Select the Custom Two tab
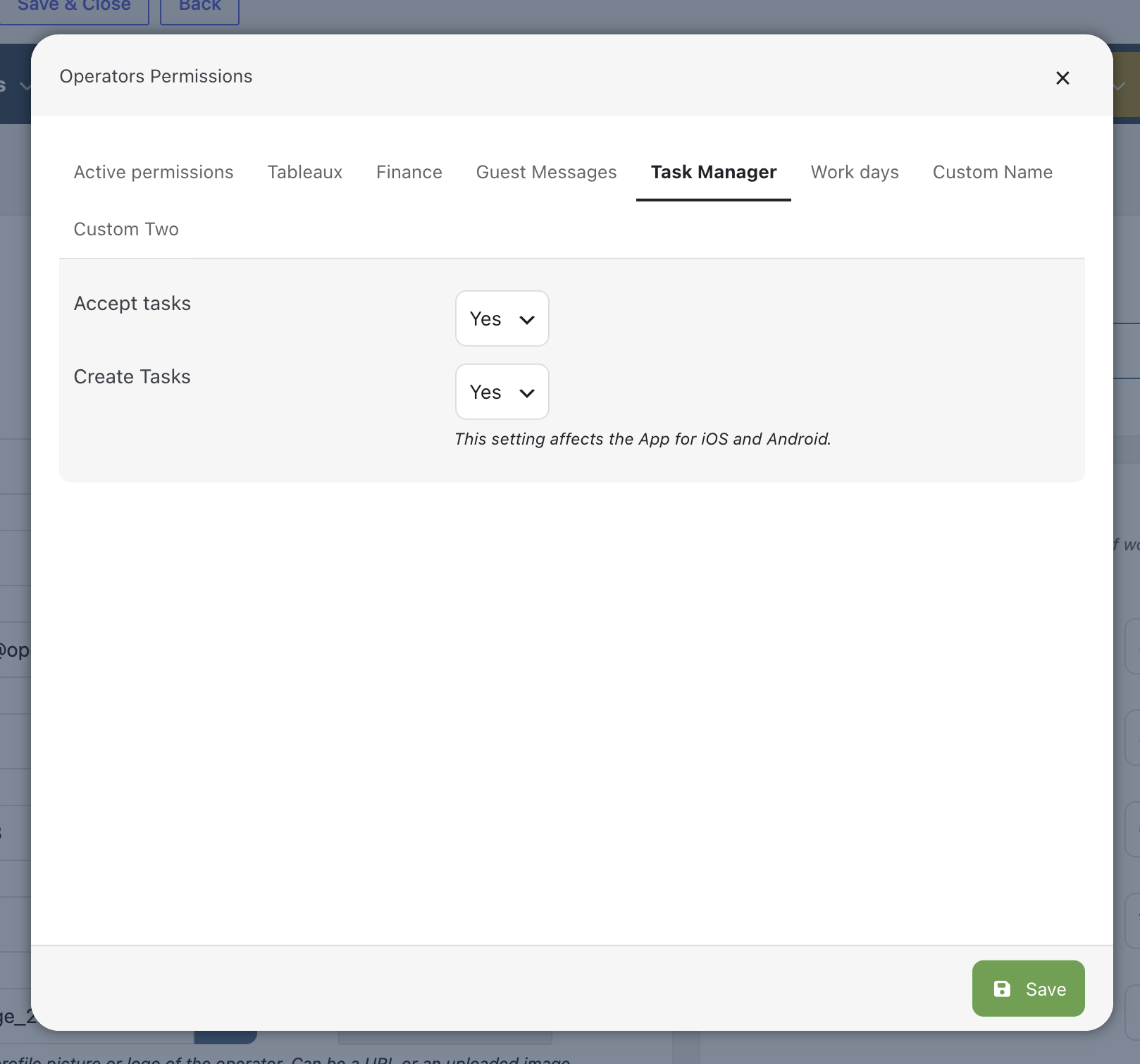 [126, 229]
